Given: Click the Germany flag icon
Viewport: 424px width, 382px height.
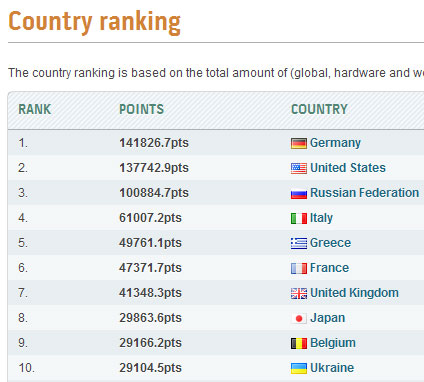Looking at the screenshot, I should pyautogui.click(x=299, y=144).
